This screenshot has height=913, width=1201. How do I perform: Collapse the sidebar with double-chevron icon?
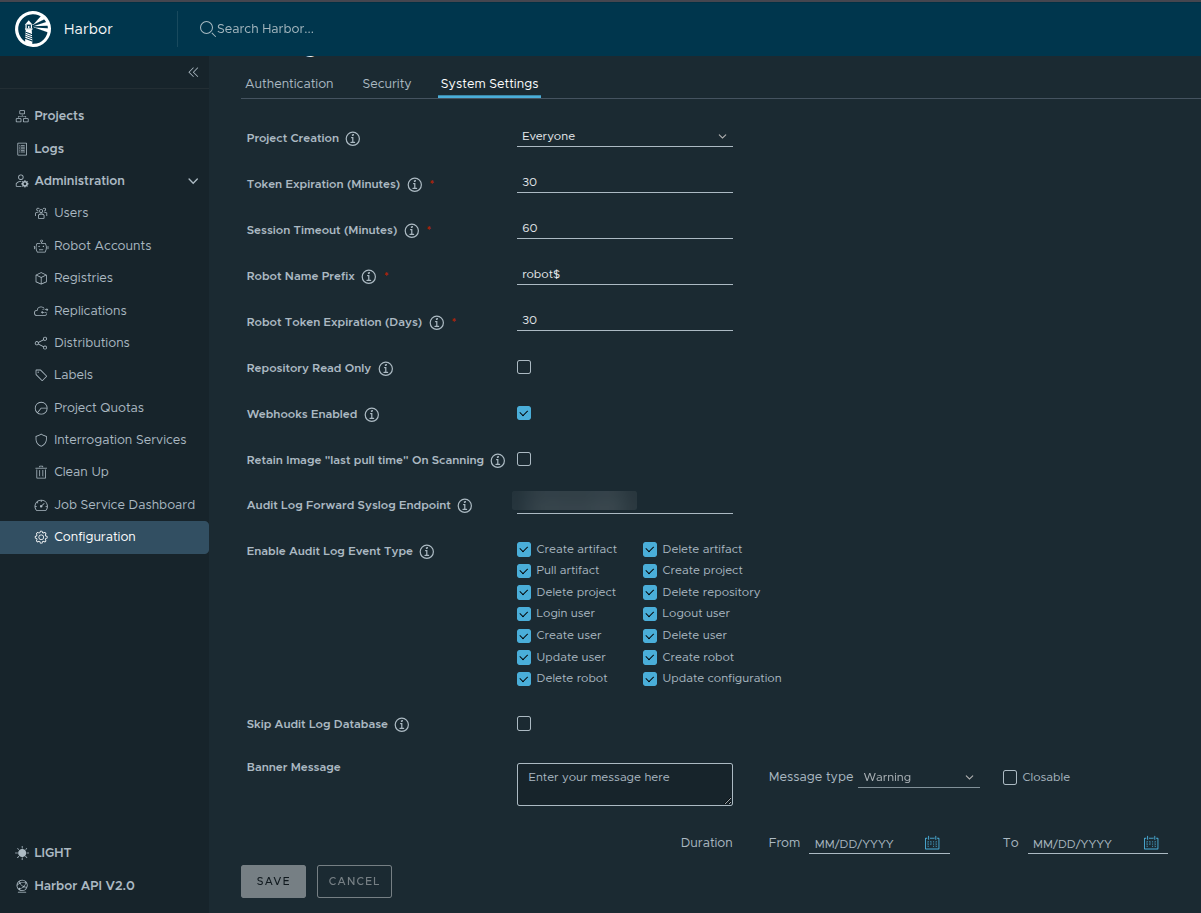(x=193, y=72)
